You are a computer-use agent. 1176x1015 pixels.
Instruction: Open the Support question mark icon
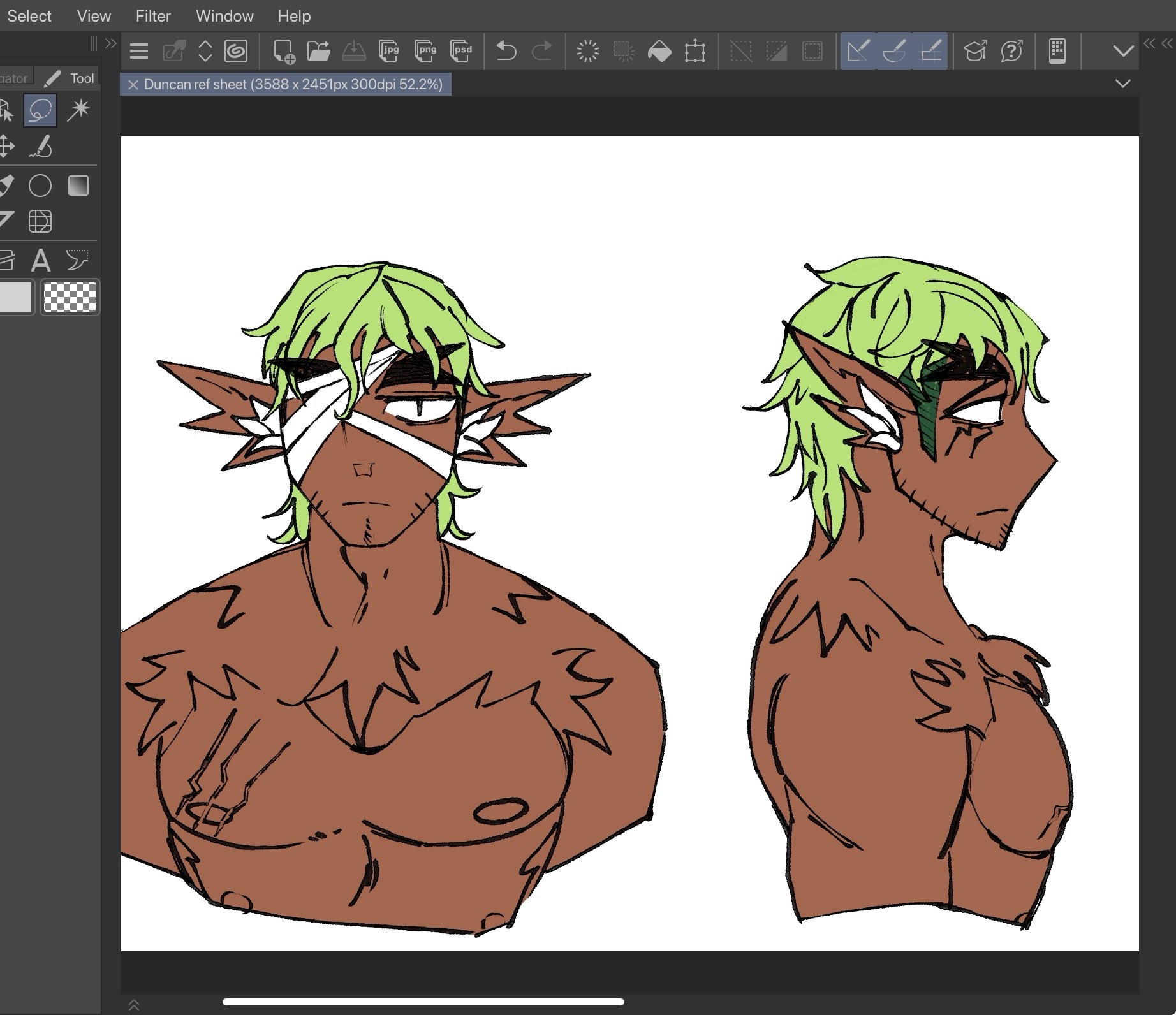tap(1012, 51)
